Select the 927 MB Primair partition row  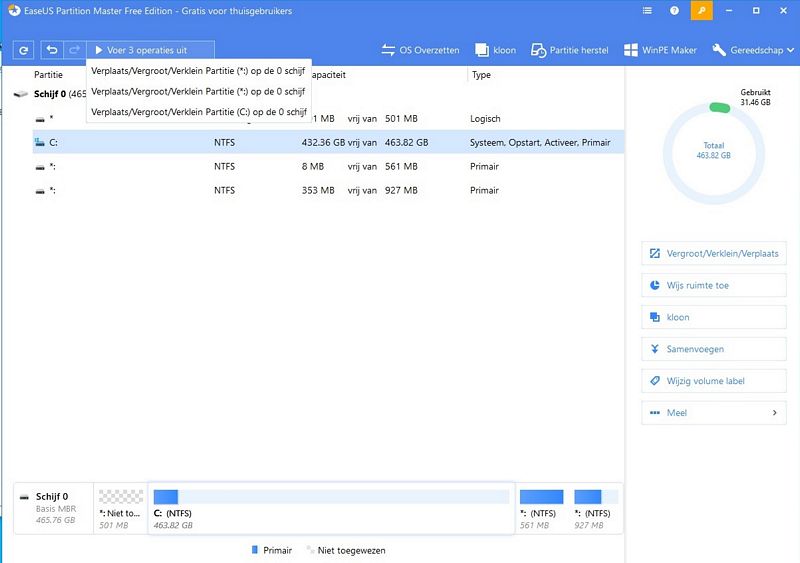pos(329,190)
